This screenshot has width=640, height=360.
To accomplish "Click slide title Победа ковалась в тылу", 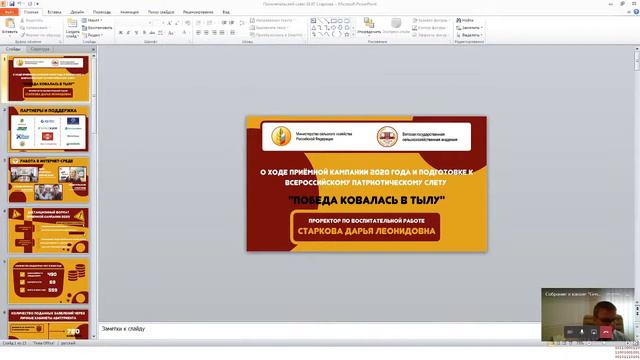I will (366, 200).
